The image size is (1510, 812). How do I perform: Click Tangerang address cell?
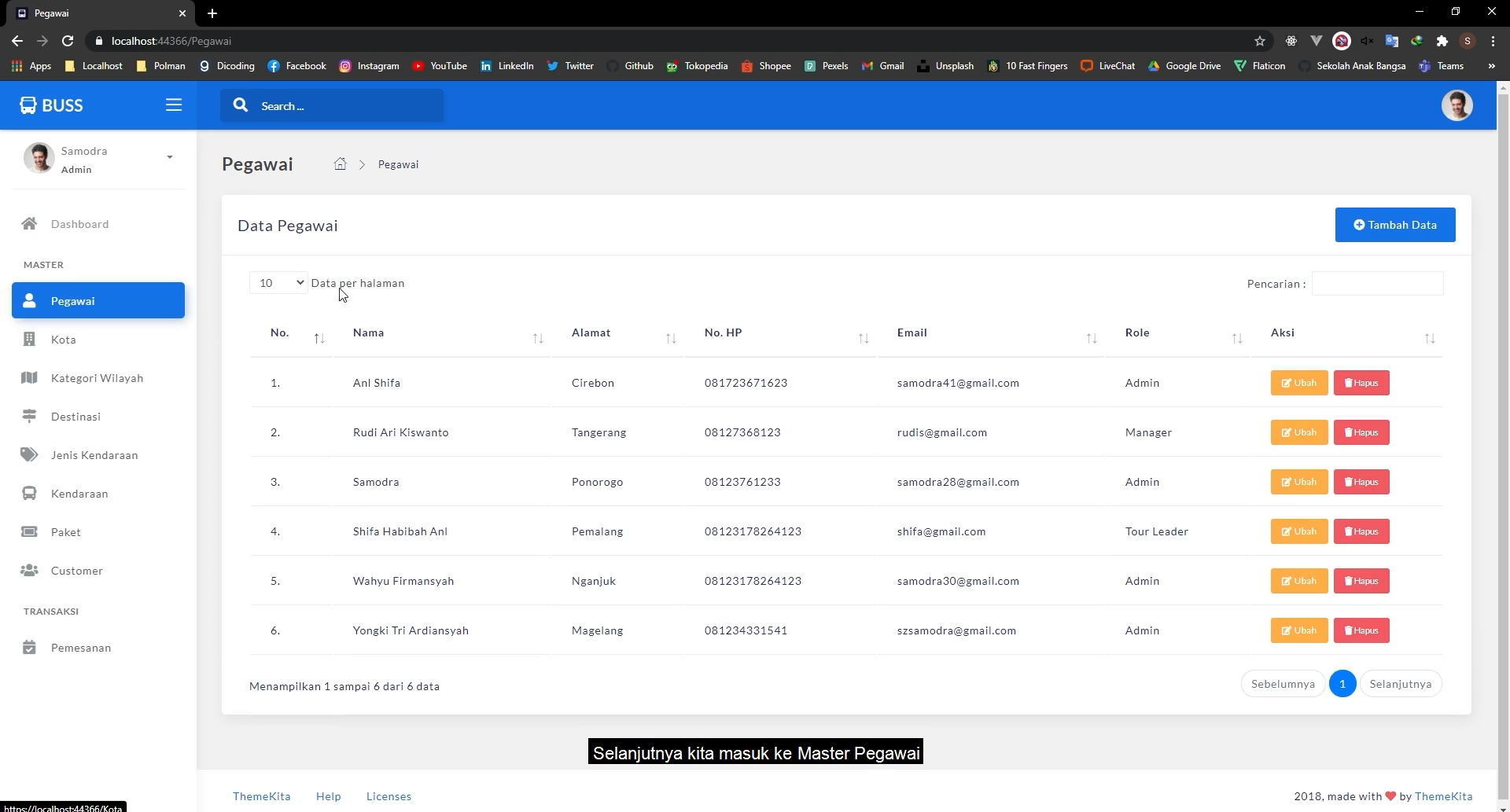[599, 432]
